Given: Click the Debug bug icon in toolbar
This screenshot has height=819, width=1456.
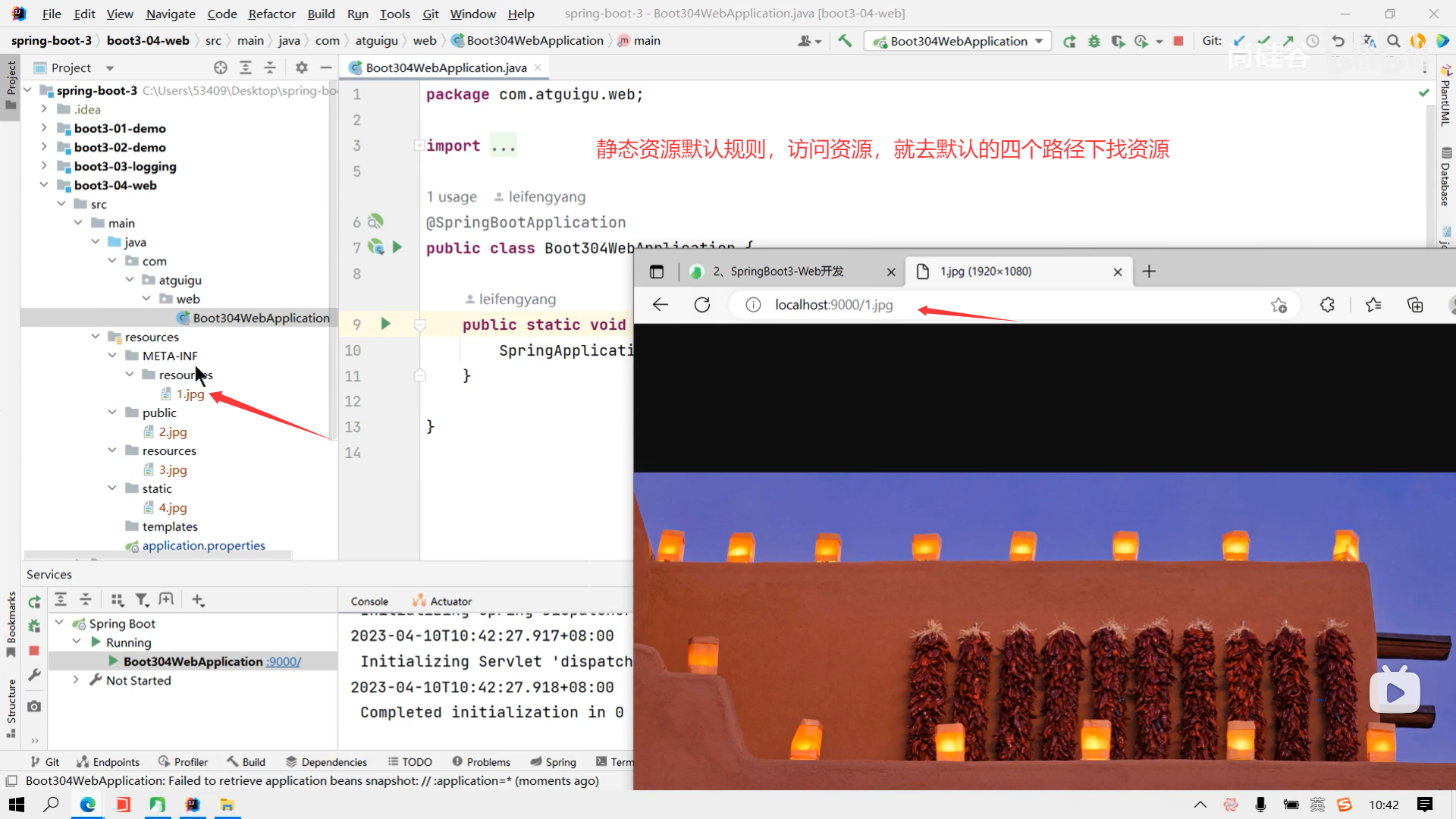Looking at the screenshot, I should (x=1094, y=41).
